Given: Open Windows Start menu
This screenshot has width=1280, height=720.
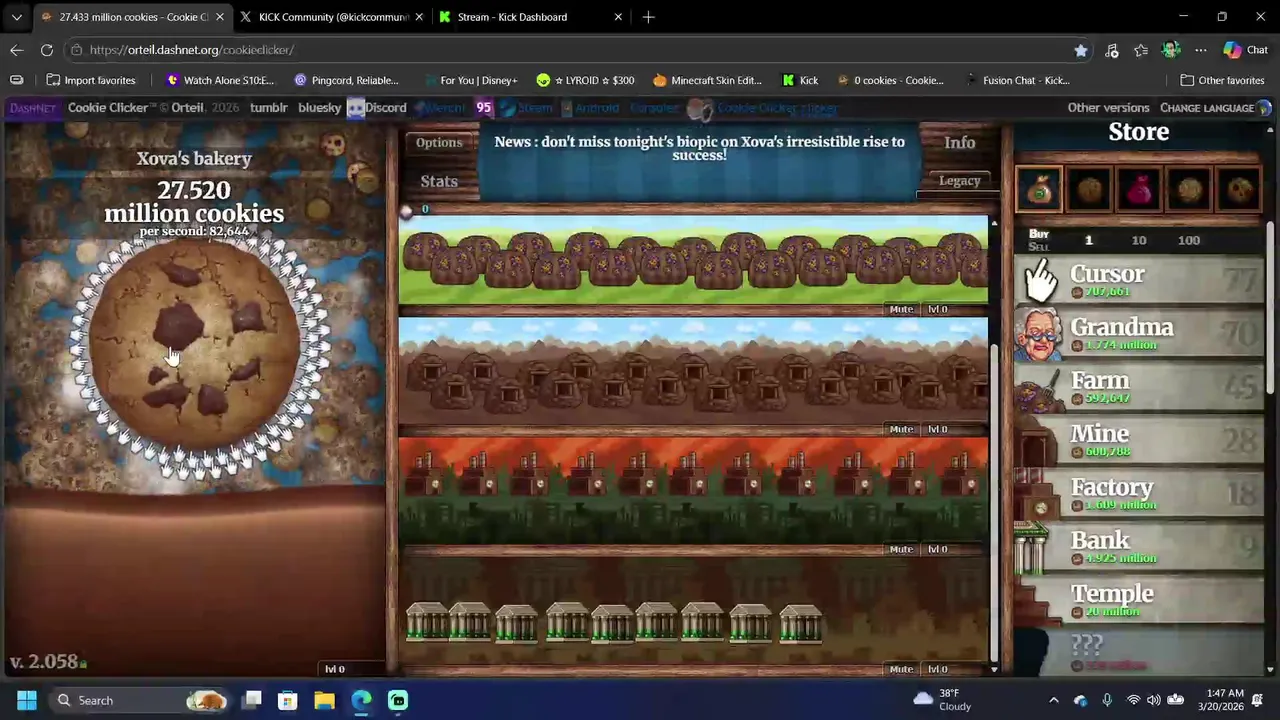Looking at the screenshot, I should tap(27, 700).
